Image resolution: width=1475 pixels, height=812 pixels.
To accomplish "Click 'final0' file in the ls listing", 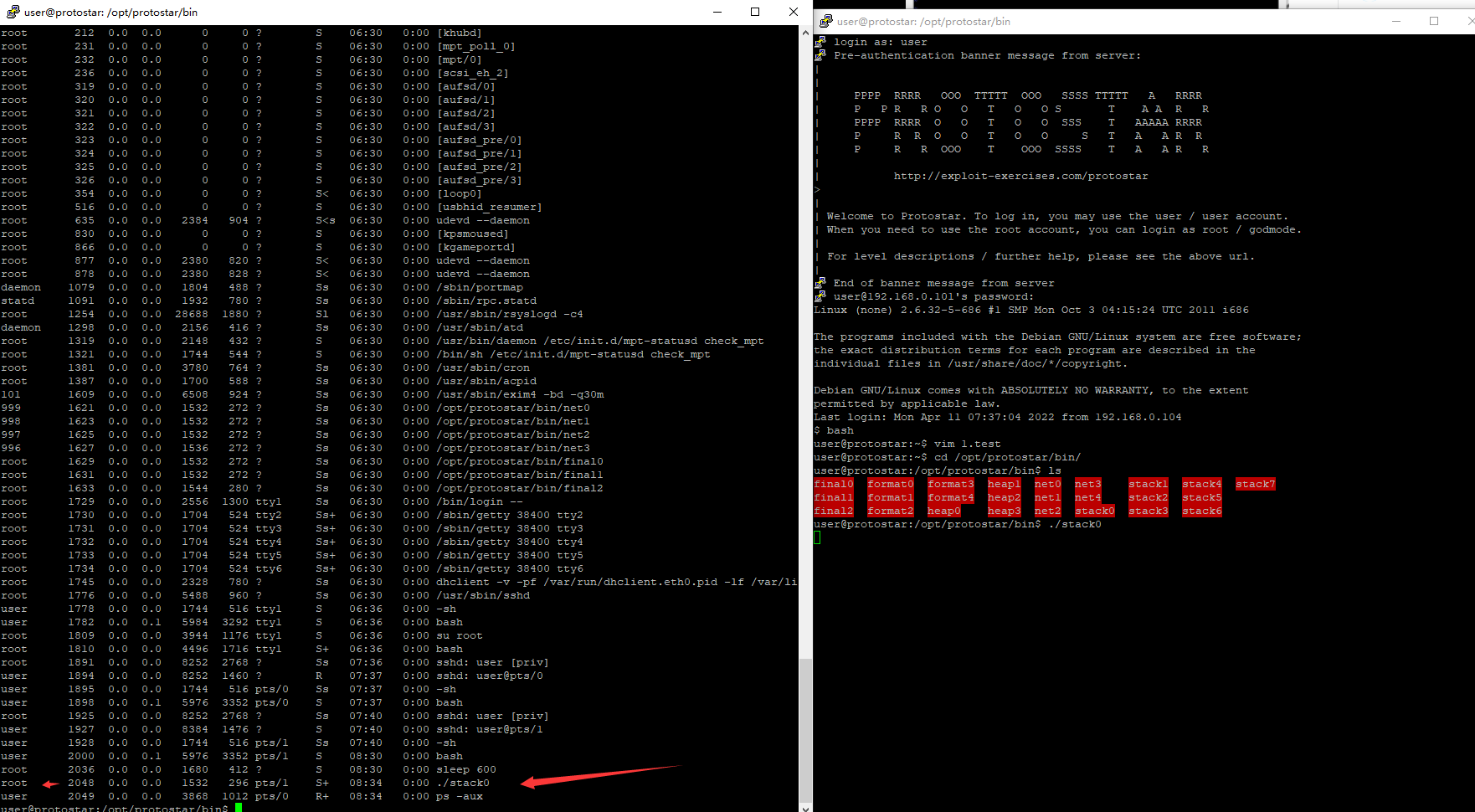I will pos(834,484).
